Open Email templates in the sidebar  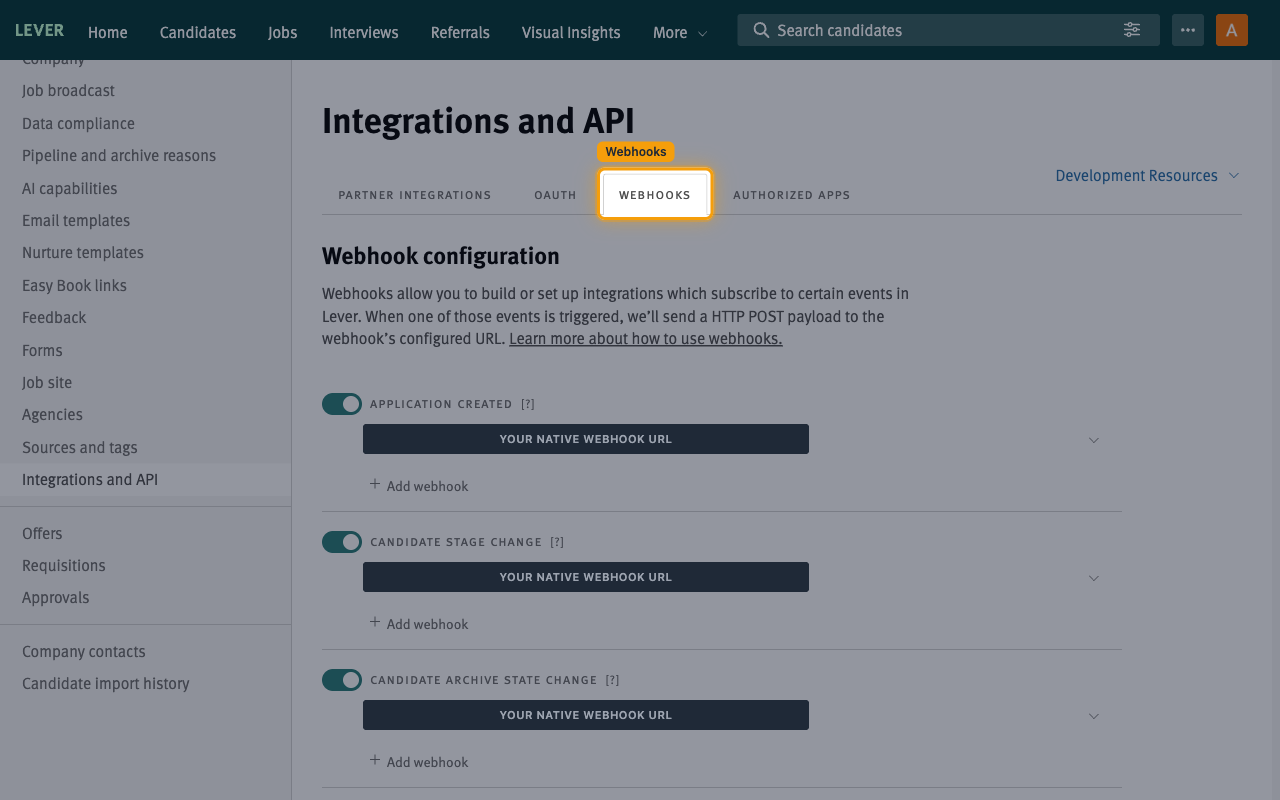[x=76, y=220]
